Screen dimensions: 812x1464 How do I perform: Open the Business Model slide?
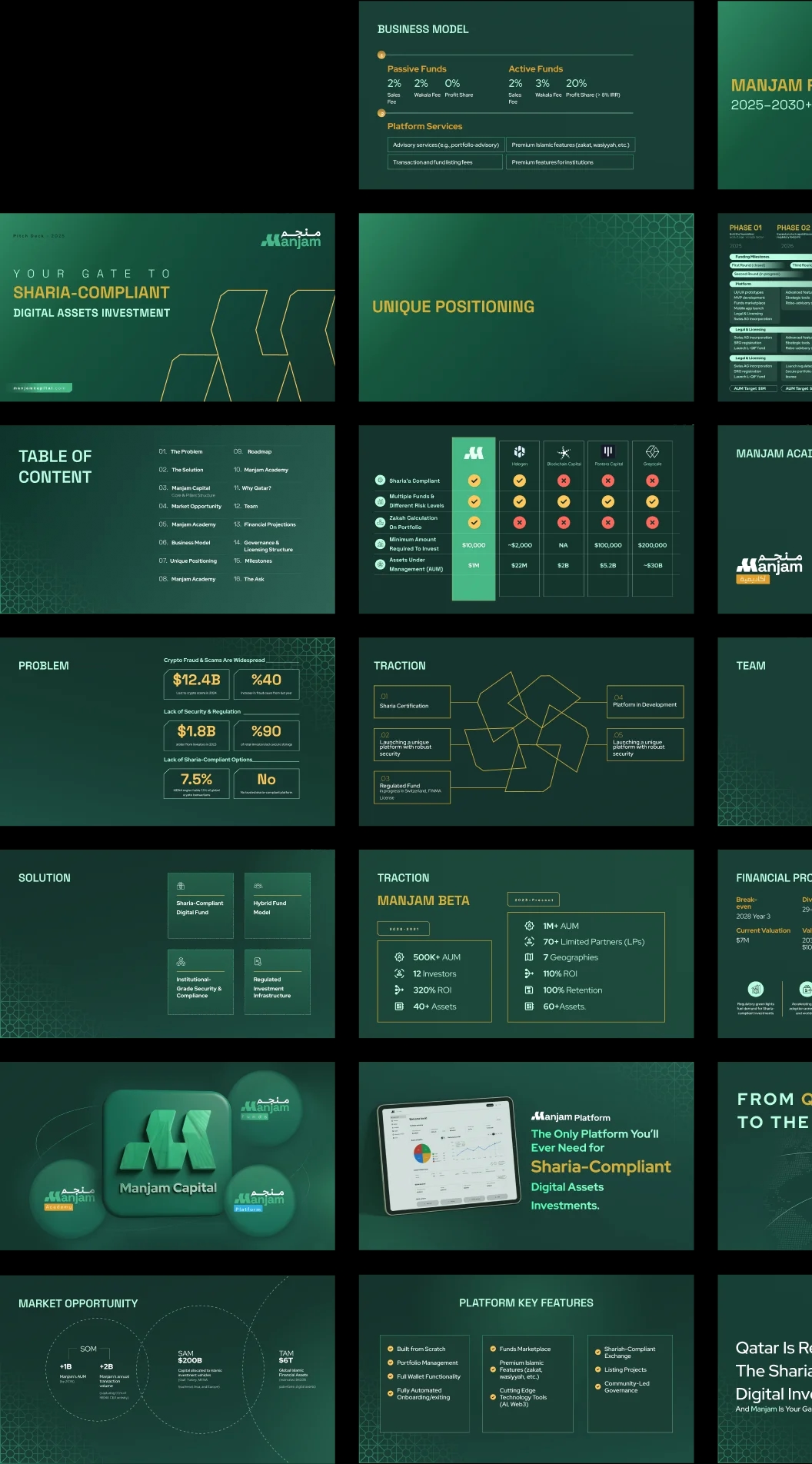(x=526, y=95)
